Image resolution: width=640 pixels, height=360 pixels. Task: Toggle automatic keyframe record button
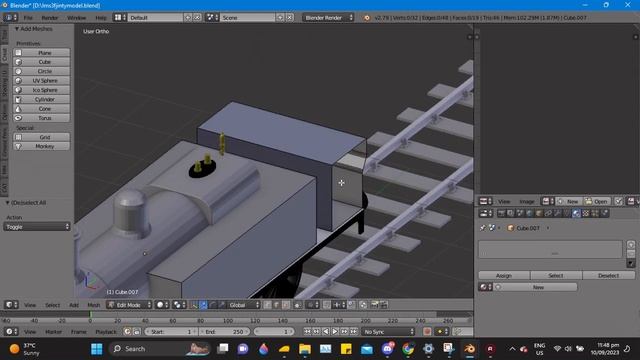click(427, 332)
